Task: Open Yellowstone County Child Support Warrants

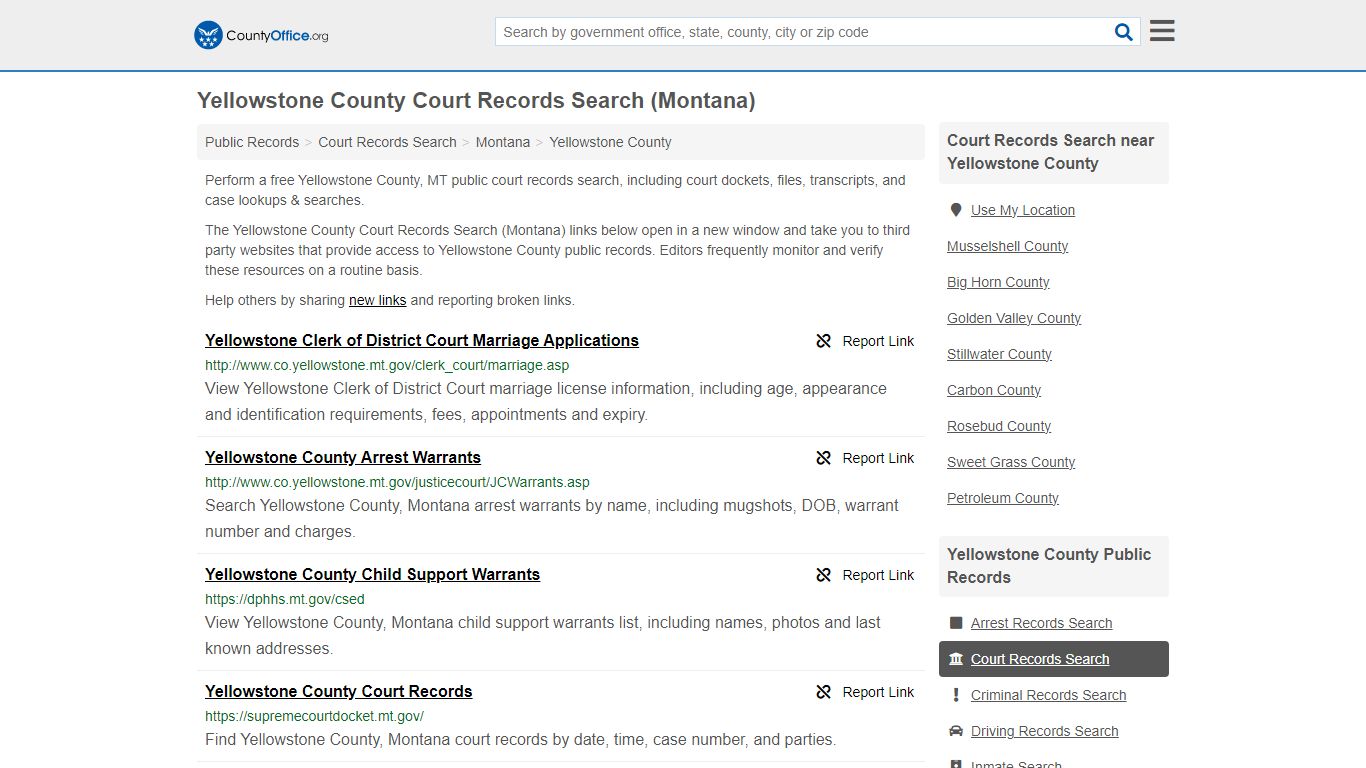Action: 372,574
